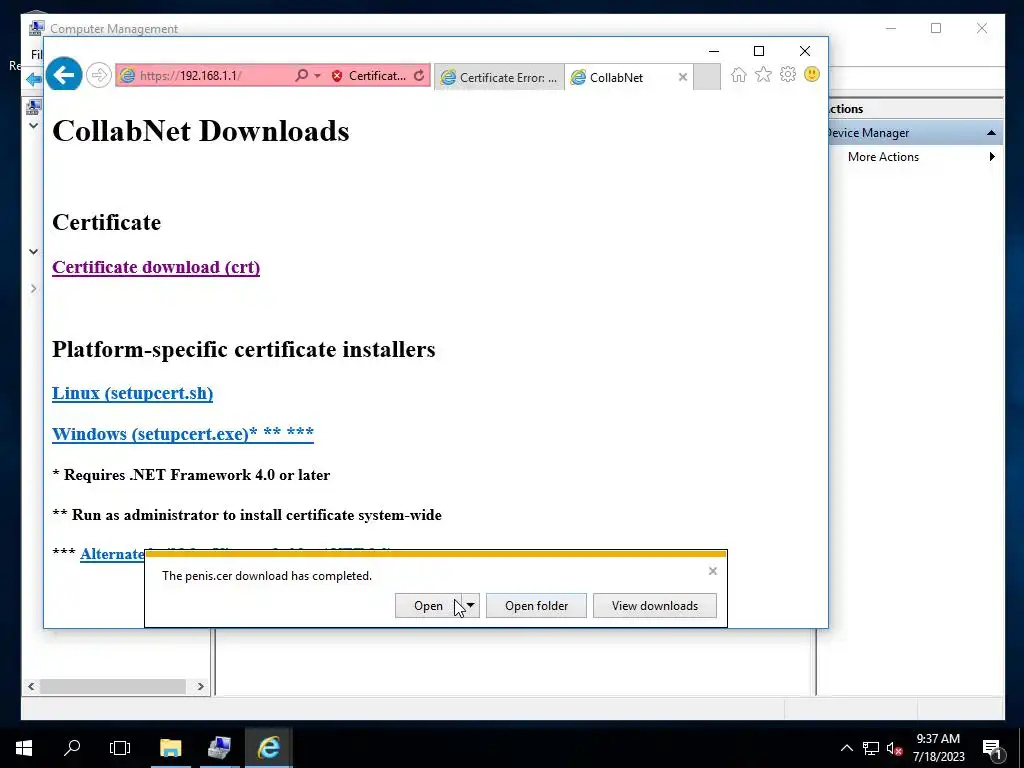Click the Computer Management title bar icon
1024x768 pixels.
pyautogui.click(x=37, y=28)
